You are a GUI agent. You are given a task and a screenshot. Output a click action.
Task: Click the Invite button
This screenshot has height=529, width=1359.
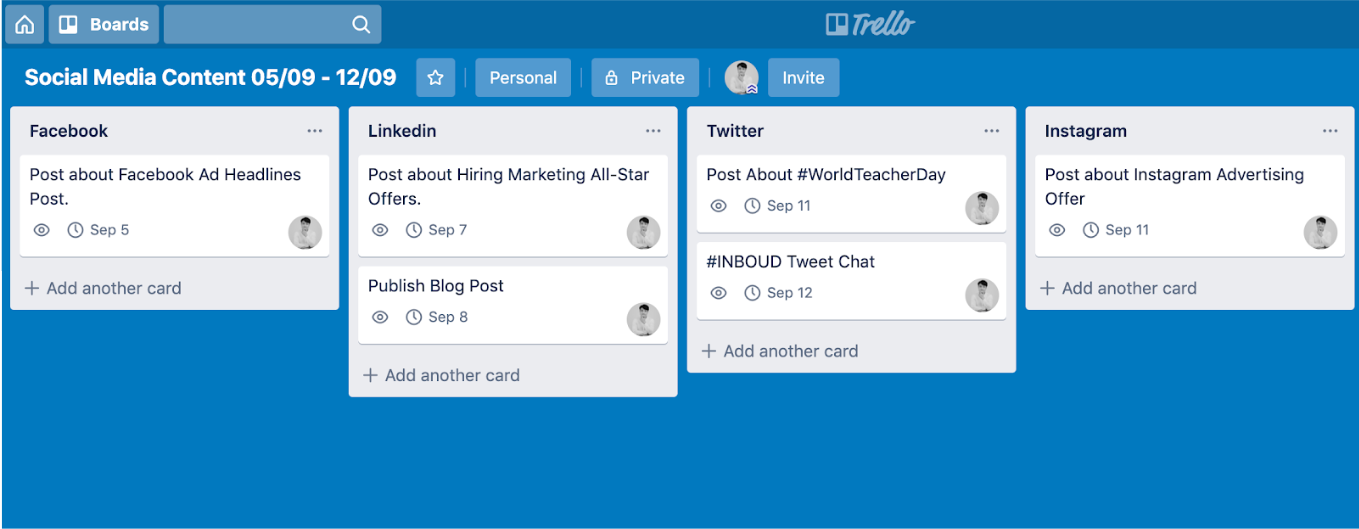click(803, 78)
